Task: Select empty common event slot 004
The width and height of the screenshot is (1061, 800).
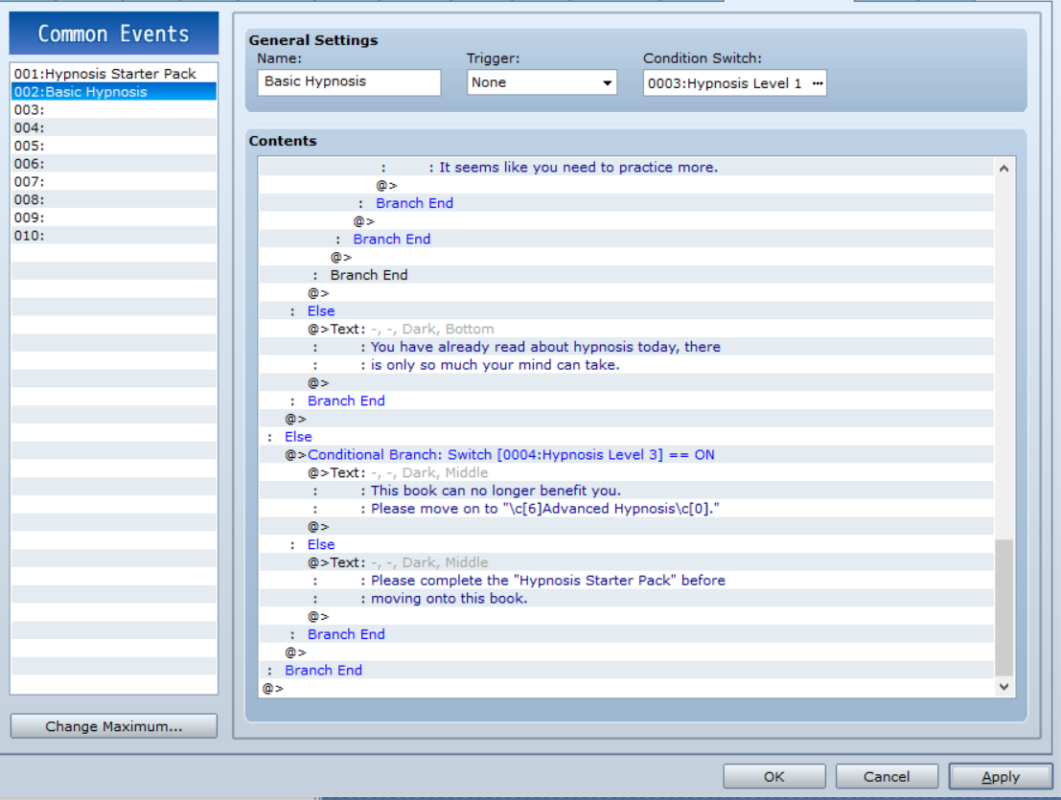Action: (x=114, y=127)
